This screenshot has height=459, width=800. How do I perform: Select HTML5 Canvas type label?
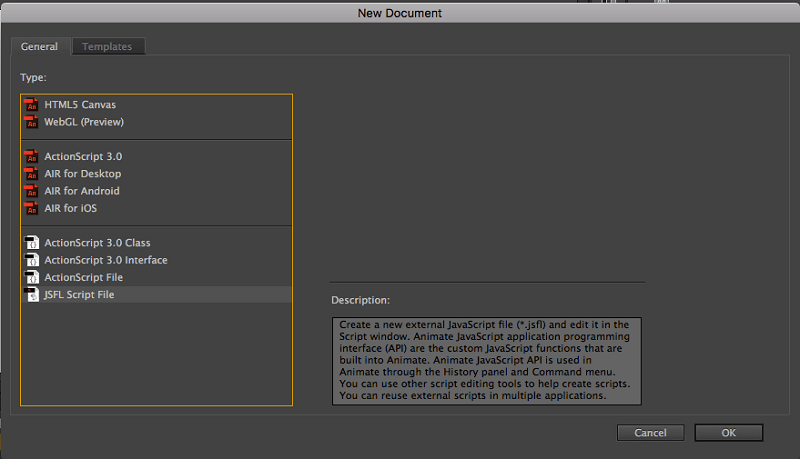click(80, 105)
